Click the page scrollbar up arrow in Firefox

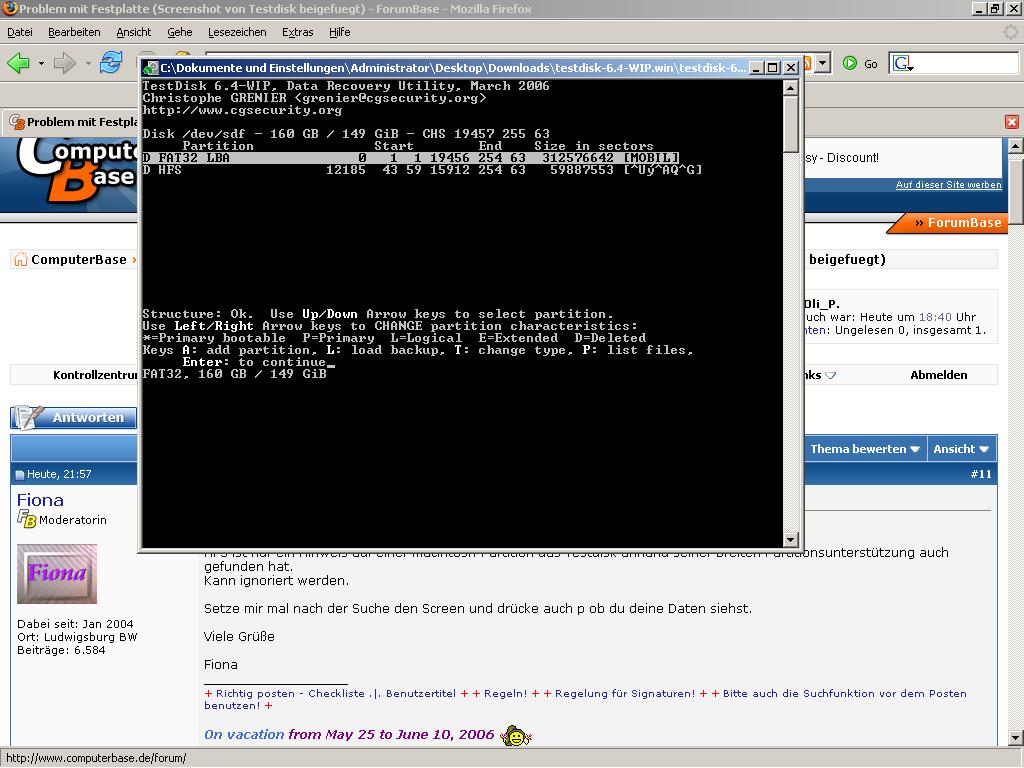tap(1016, 146)
